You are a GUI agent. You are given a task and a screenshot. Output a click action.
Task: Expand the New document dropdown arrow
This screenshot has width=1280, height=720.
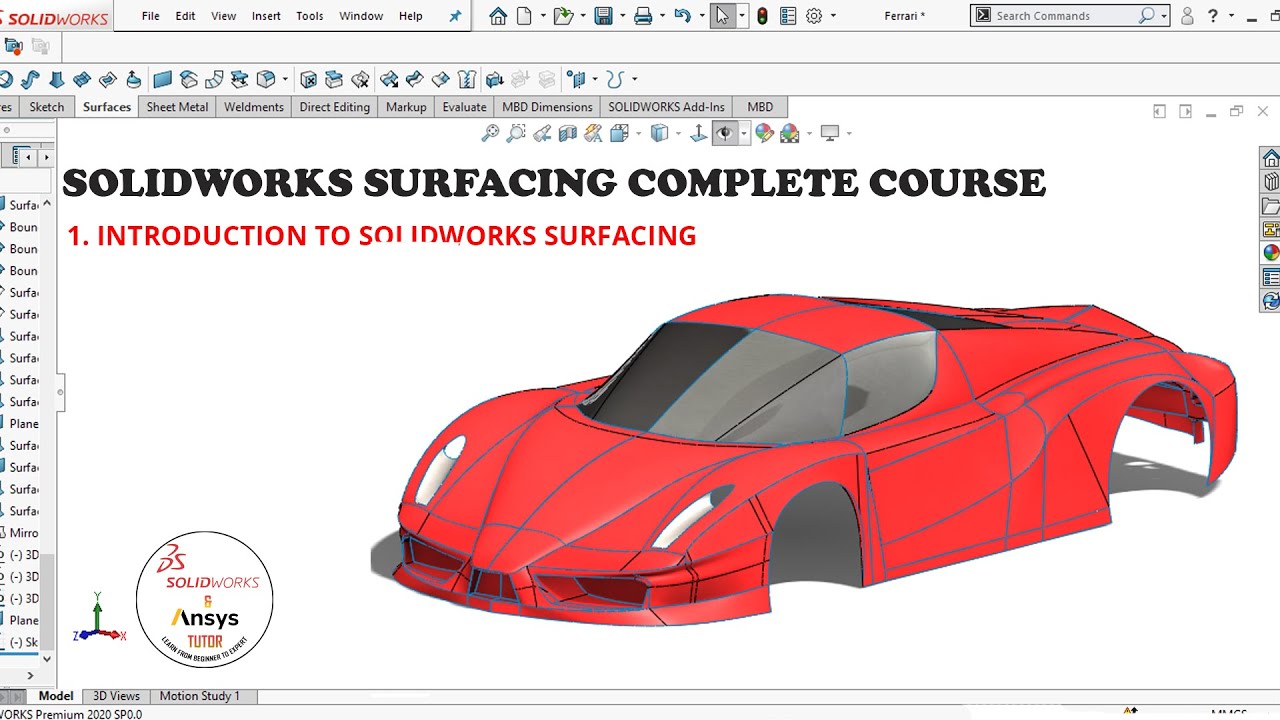543,16
